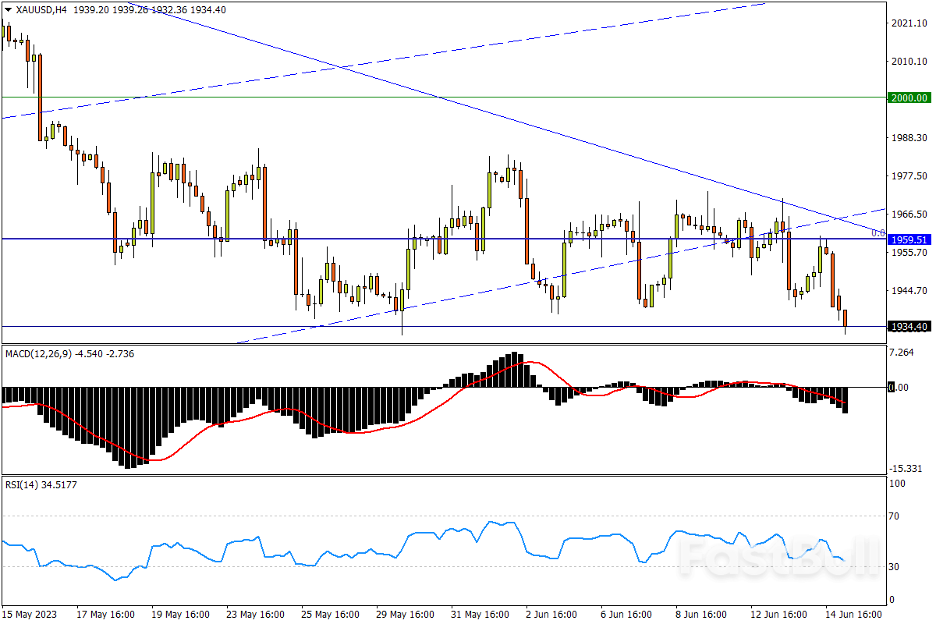Screen dimensions: 936x624
Task: Click the 1955.70 price axis label
Action: pyautogui.click(x=909, y=253)
